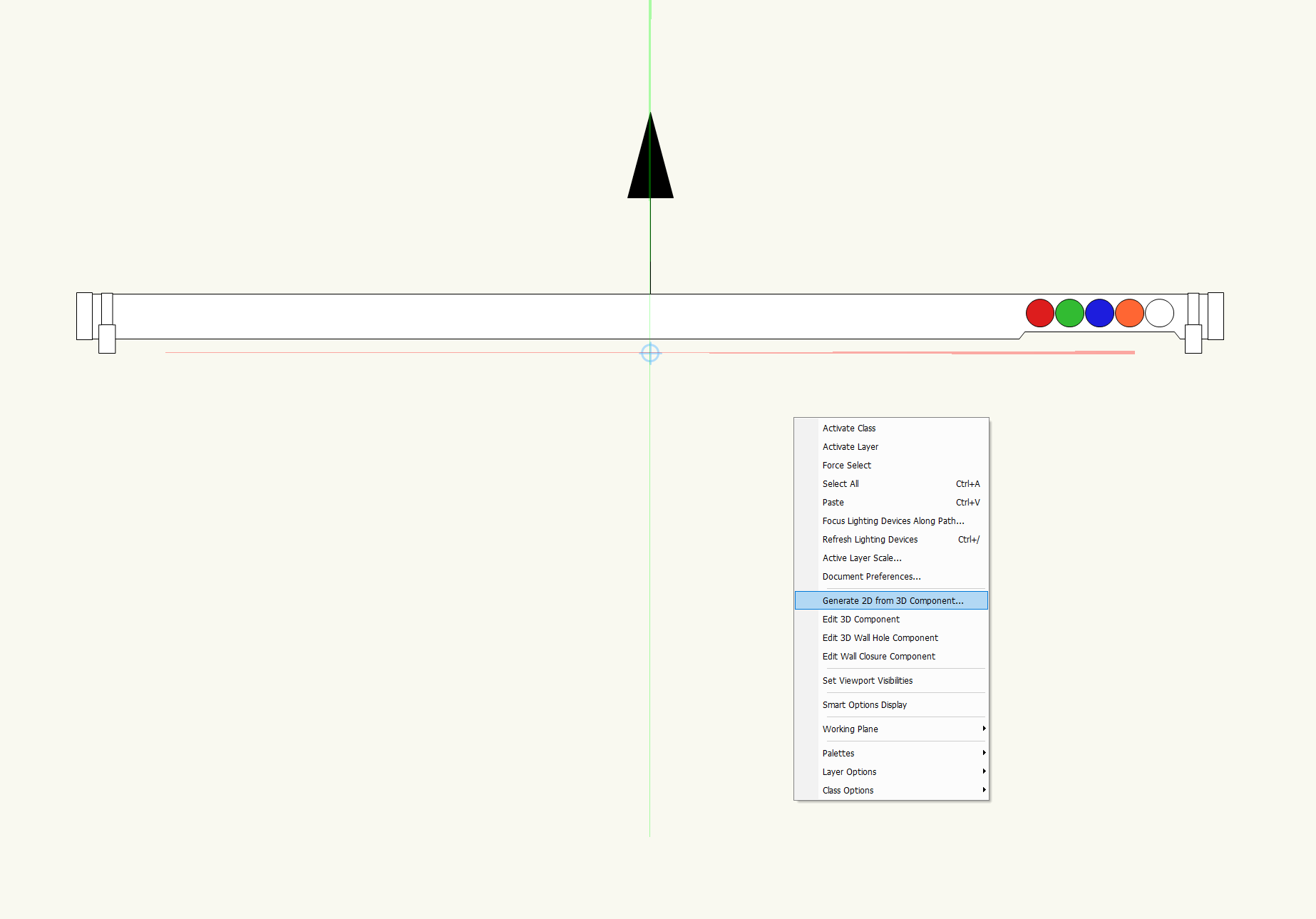Click Refresh Lighting Devices

870,540
